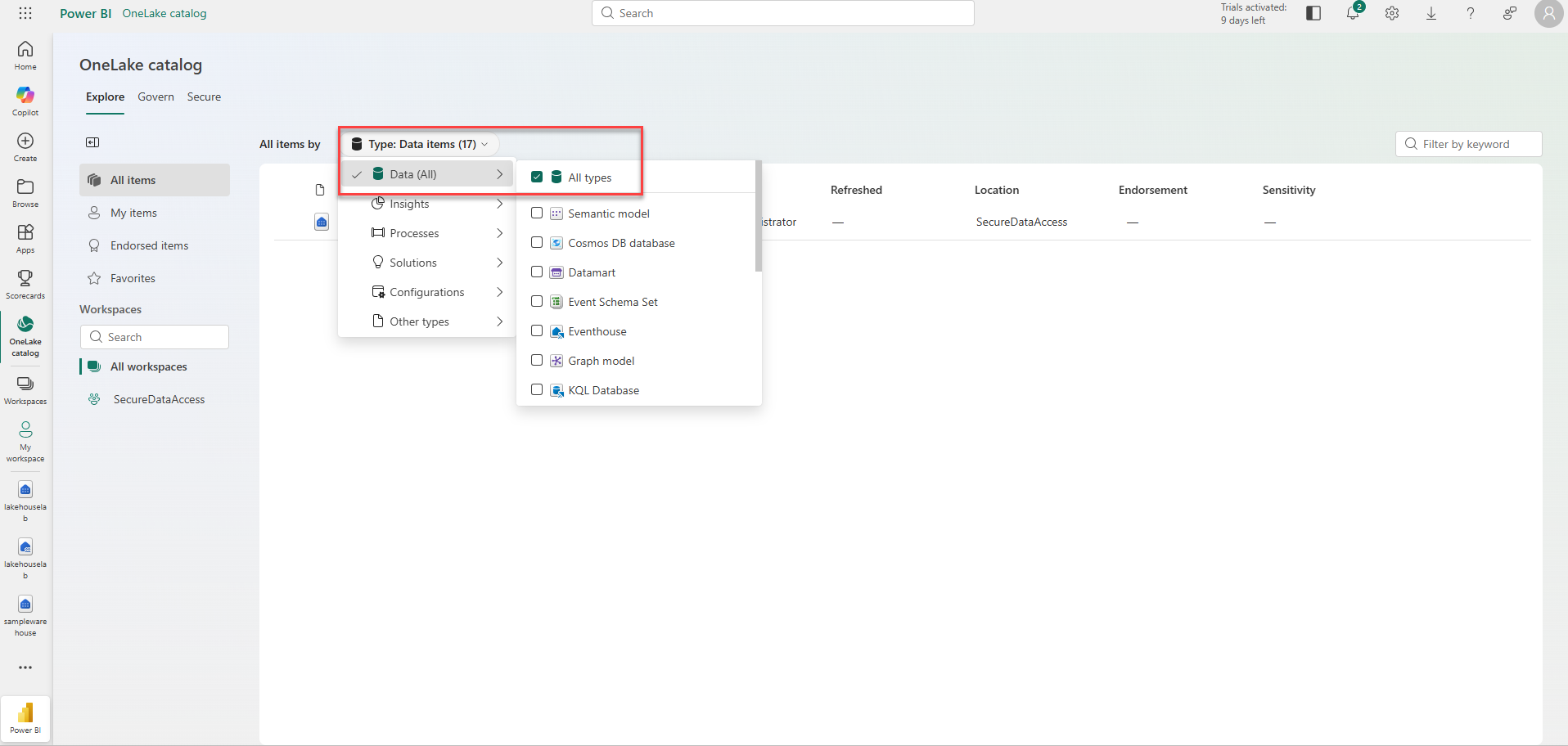Check the KQL Database checkbox
Screen dimensions: 1568x746
pos(537,389)
